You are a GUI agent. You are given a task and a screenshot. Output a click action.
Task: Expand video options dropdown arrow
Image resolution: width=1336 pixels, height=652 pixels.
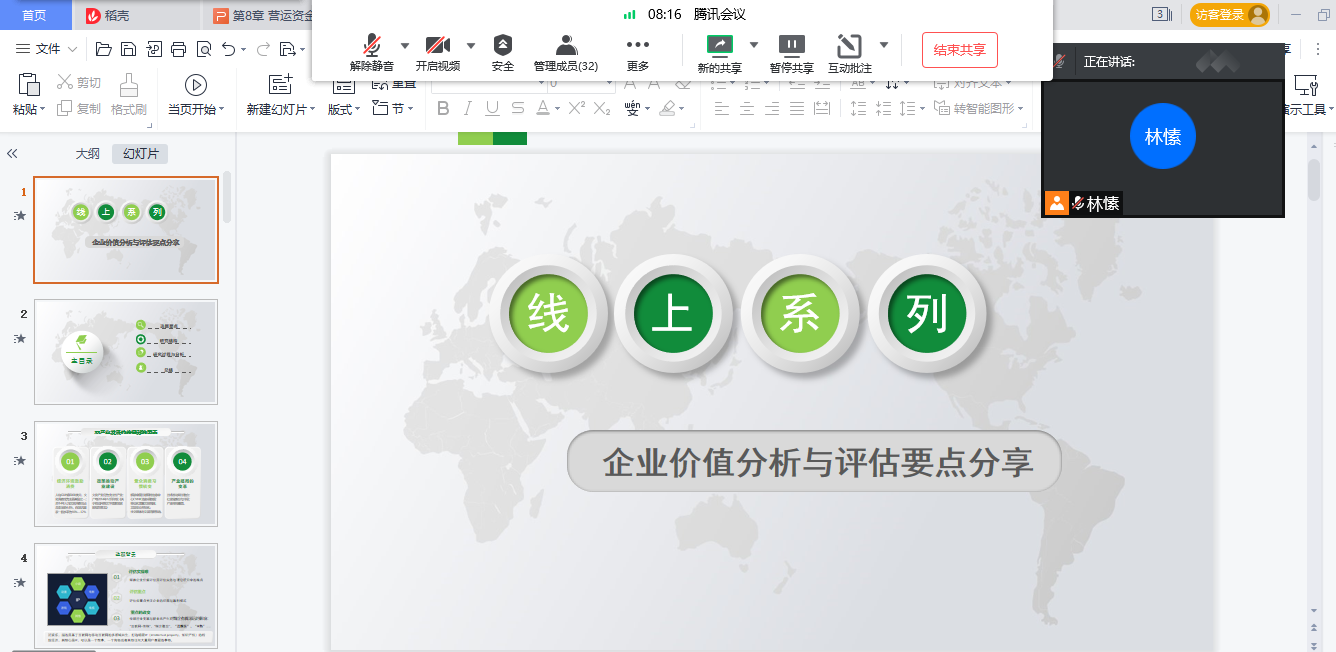[x=471, y=45]
